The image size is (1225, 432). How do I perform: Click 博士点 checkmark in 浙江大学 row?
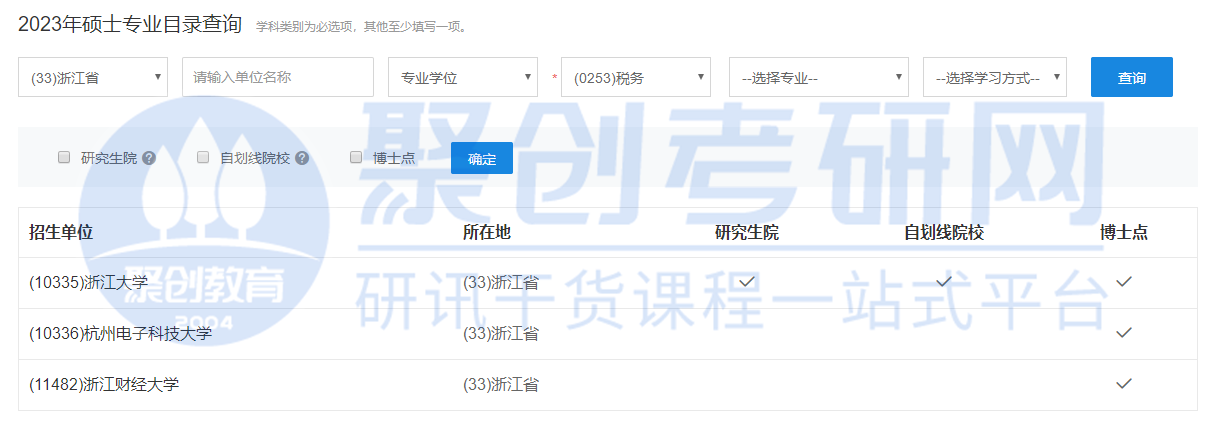(1124, 282)
